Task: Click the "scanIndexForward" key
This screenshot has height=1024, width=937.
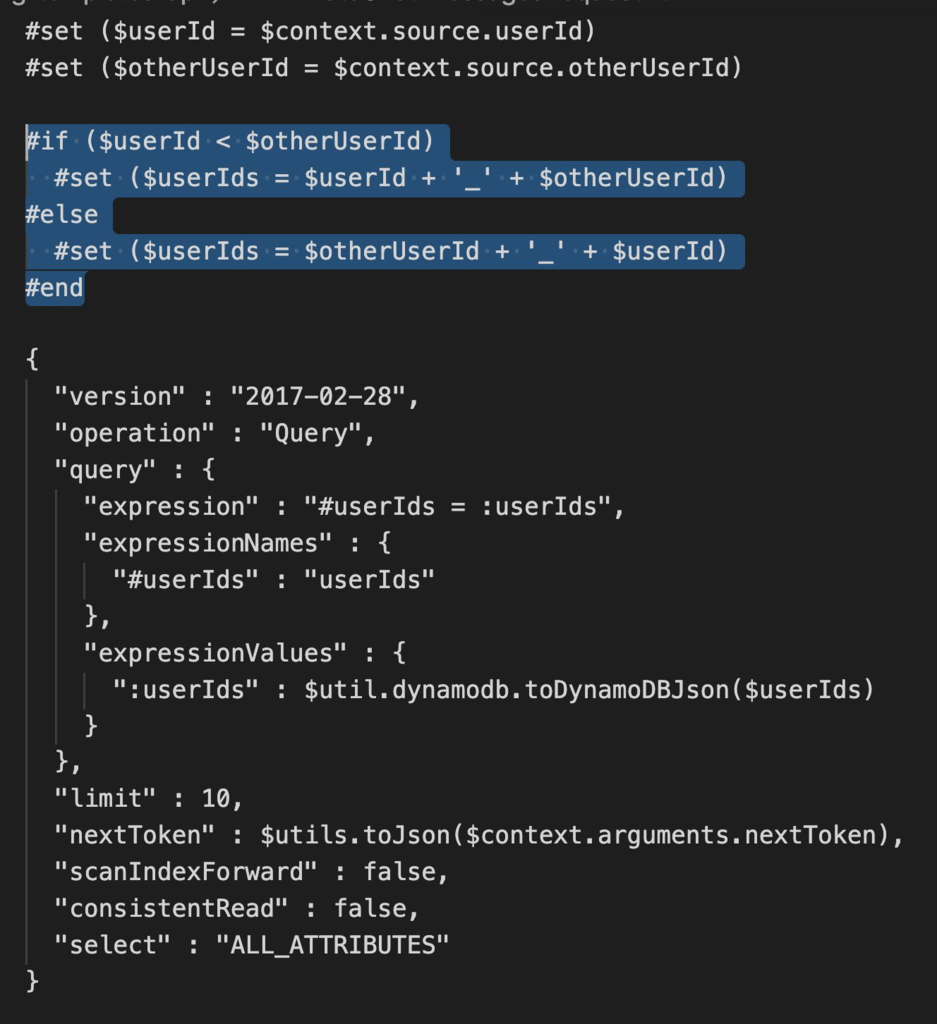Action: point(186,872)
